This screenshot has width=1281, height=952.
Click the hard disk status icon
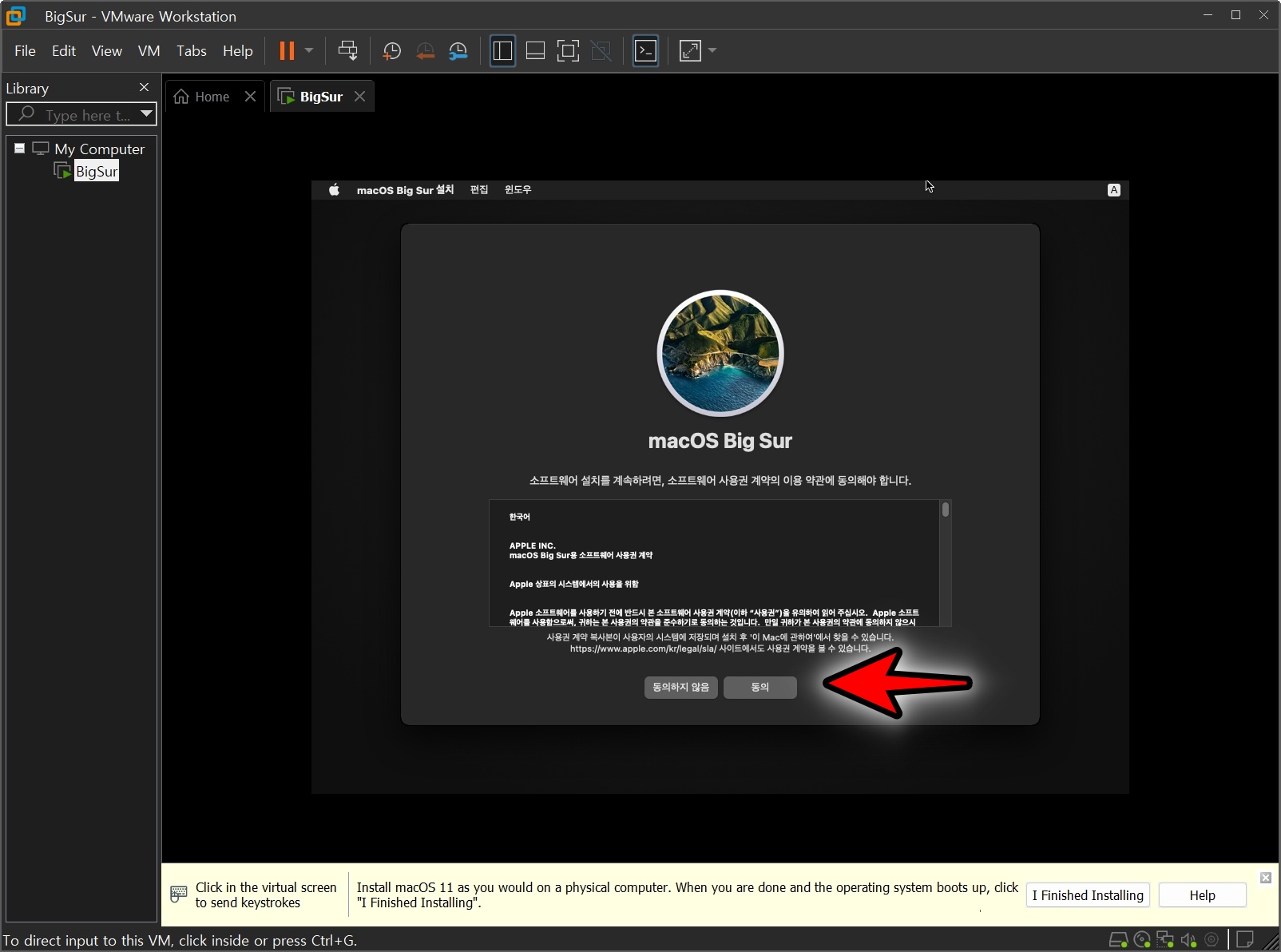1119,940
